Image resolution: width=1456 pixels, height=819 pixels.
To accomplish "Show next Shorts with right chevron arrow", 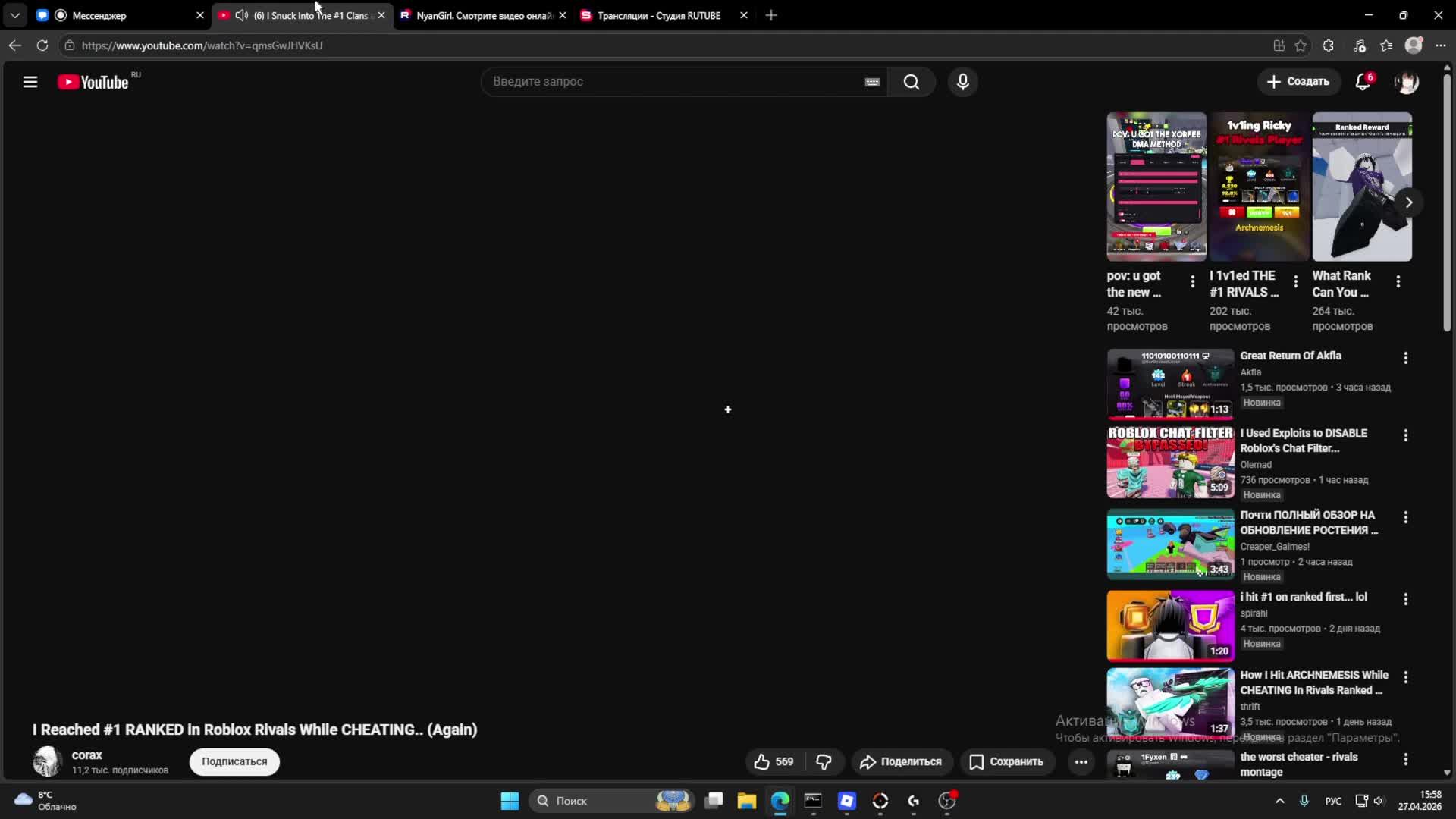I will [x=1408, y=202].
